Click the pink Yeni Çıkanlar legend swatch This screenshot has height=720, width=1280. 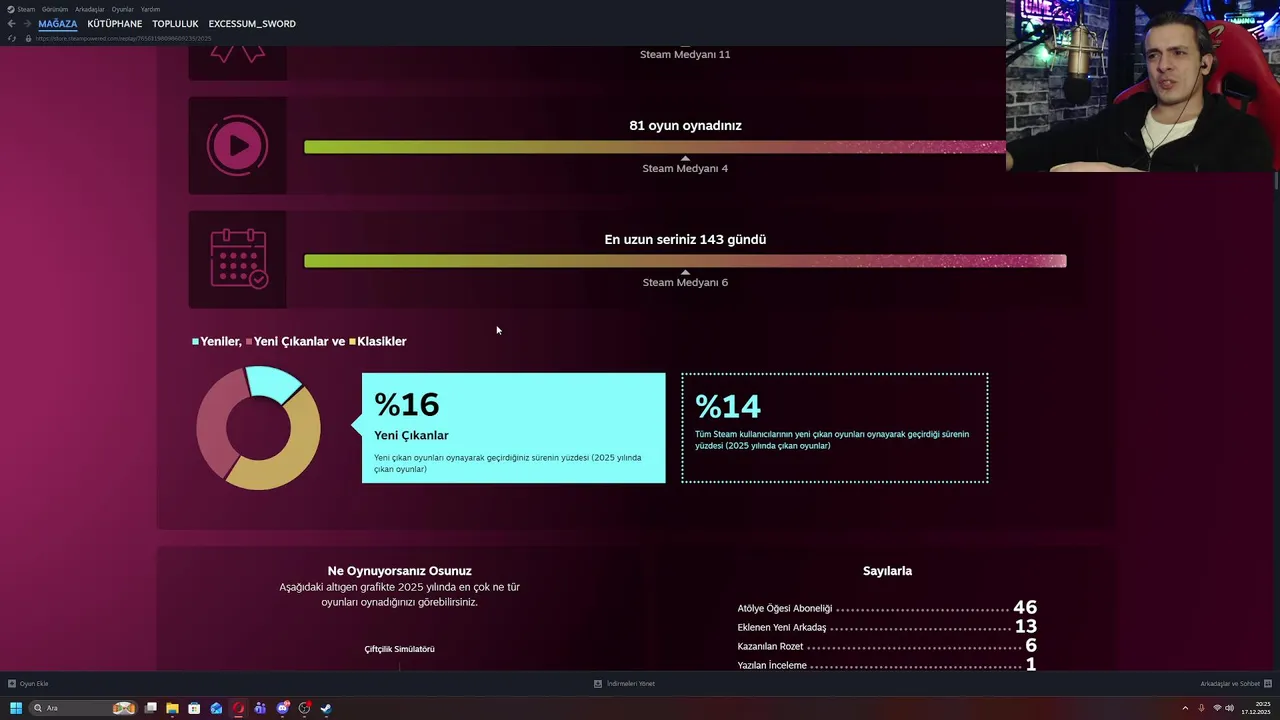coord(249,342)
